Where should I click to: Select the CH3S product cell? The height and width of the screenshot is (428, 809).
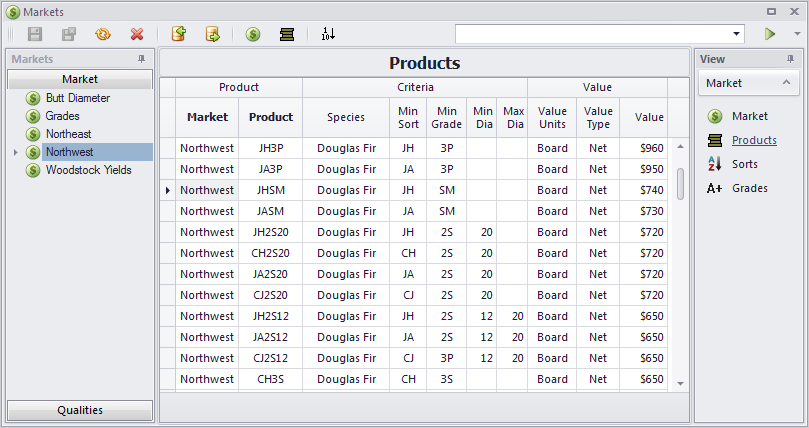tap(271, 380)
